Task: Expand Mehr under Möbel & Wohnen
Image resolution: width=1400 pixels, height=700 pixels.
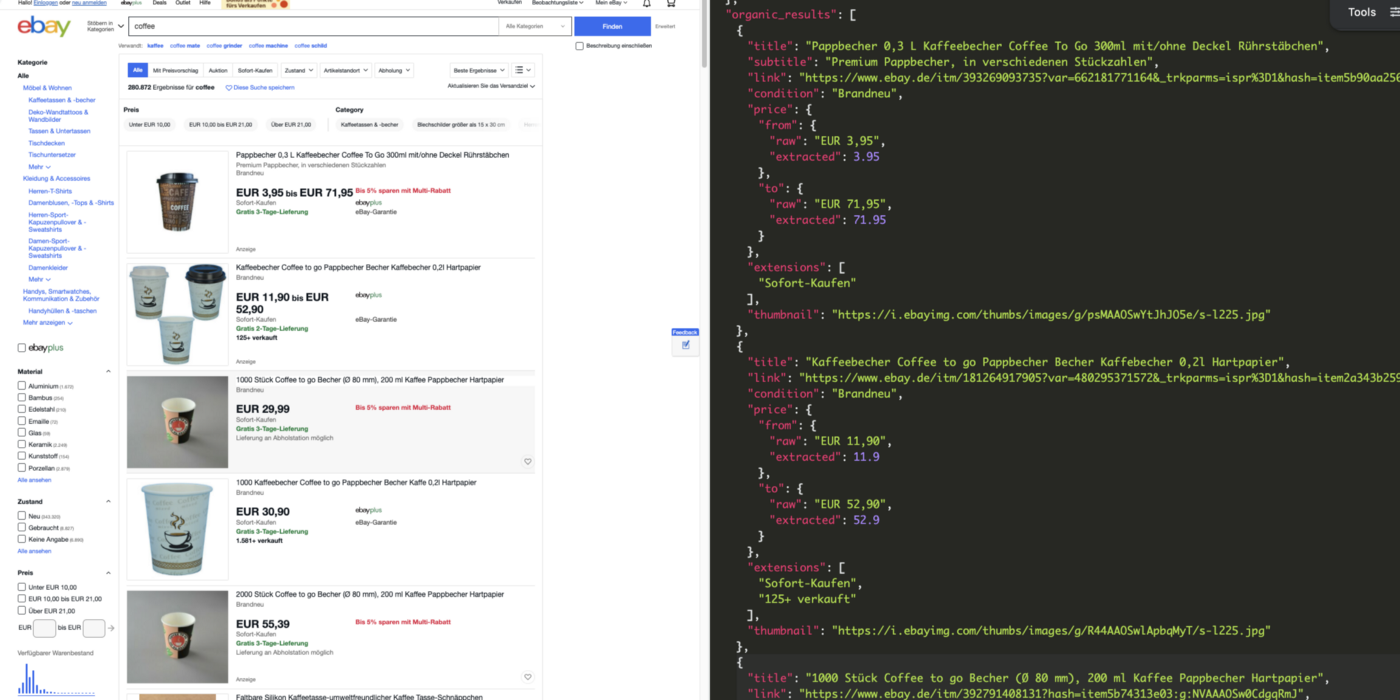Action: tap(39, 167)
